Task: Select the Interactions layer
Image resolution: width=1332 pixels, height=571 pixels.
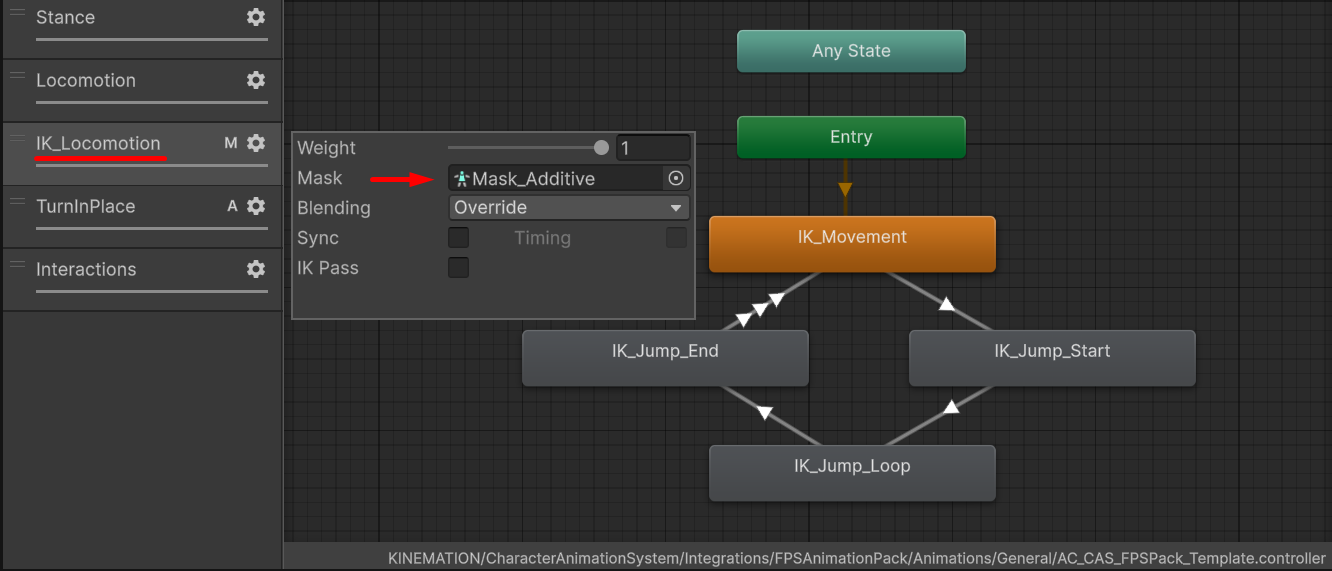Action: coord(142,279)
